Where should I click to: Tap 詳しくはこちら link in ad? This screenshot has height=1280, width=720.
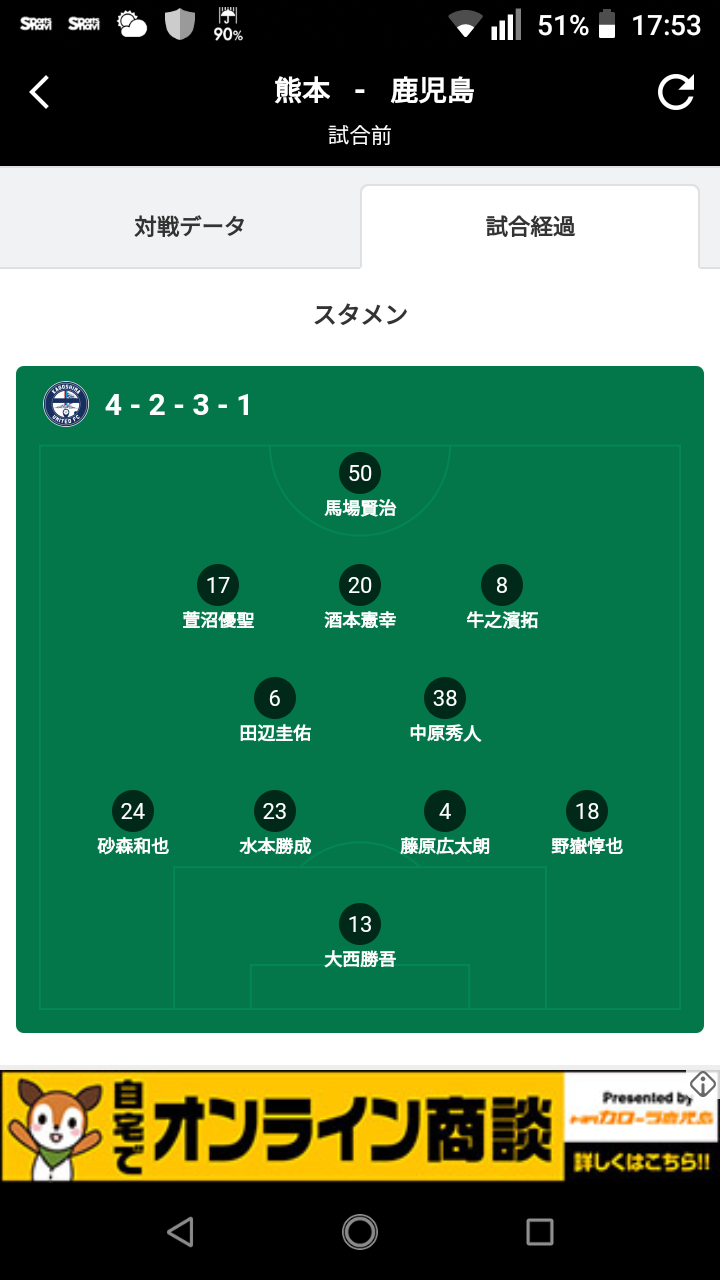pyautogui.click(x=642, y=1162)
